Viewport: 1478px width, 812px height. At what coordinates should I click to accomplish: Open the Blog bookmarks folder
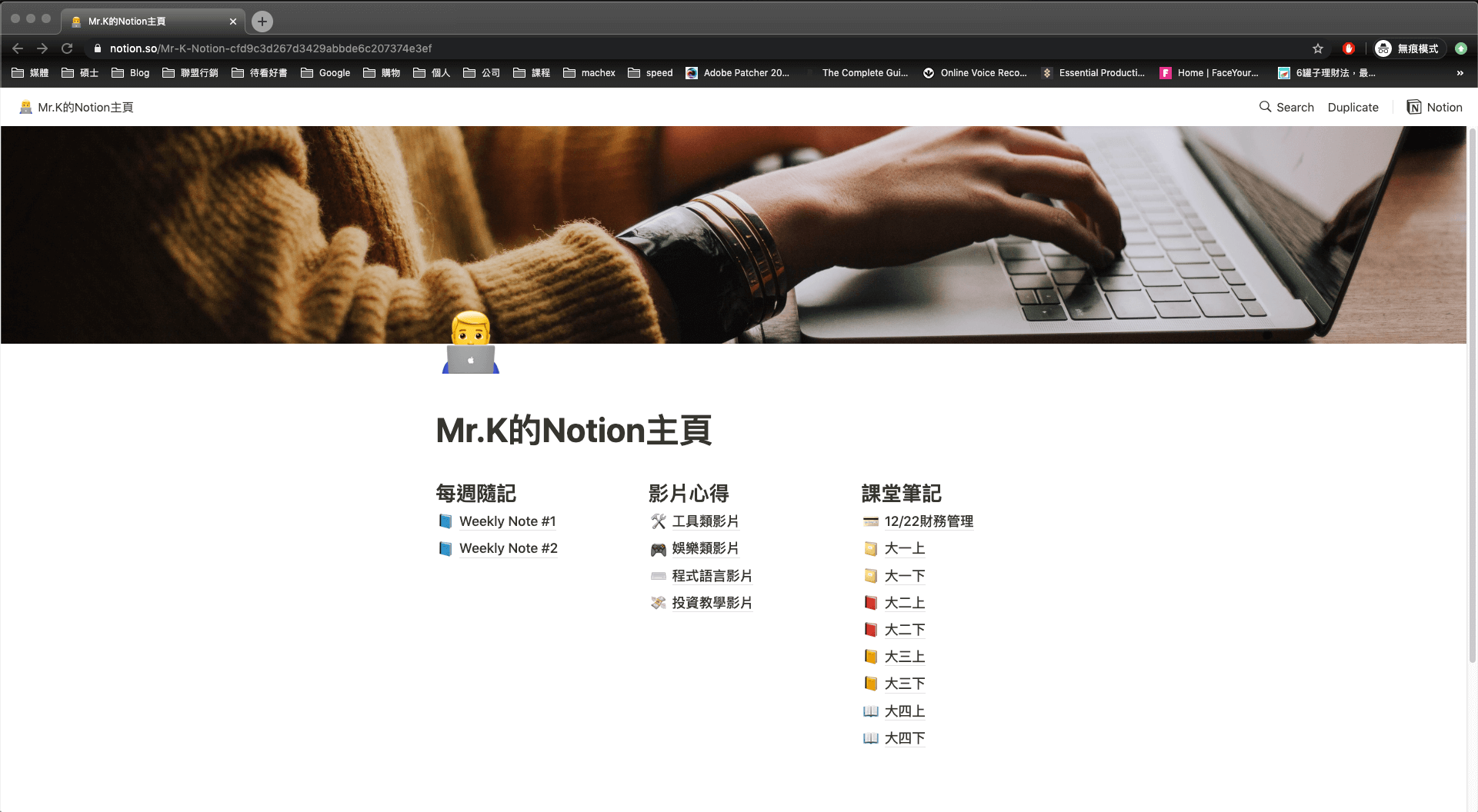click(131, 73)
